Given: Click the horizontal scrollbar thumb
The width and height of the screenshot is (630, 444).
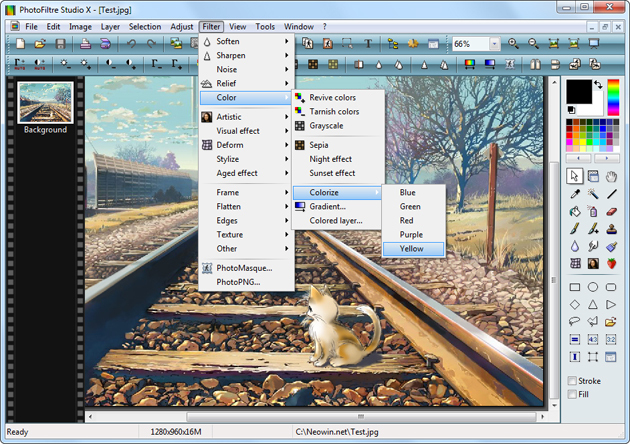Looking at the screenshot, I should click(x=361, y=416).
